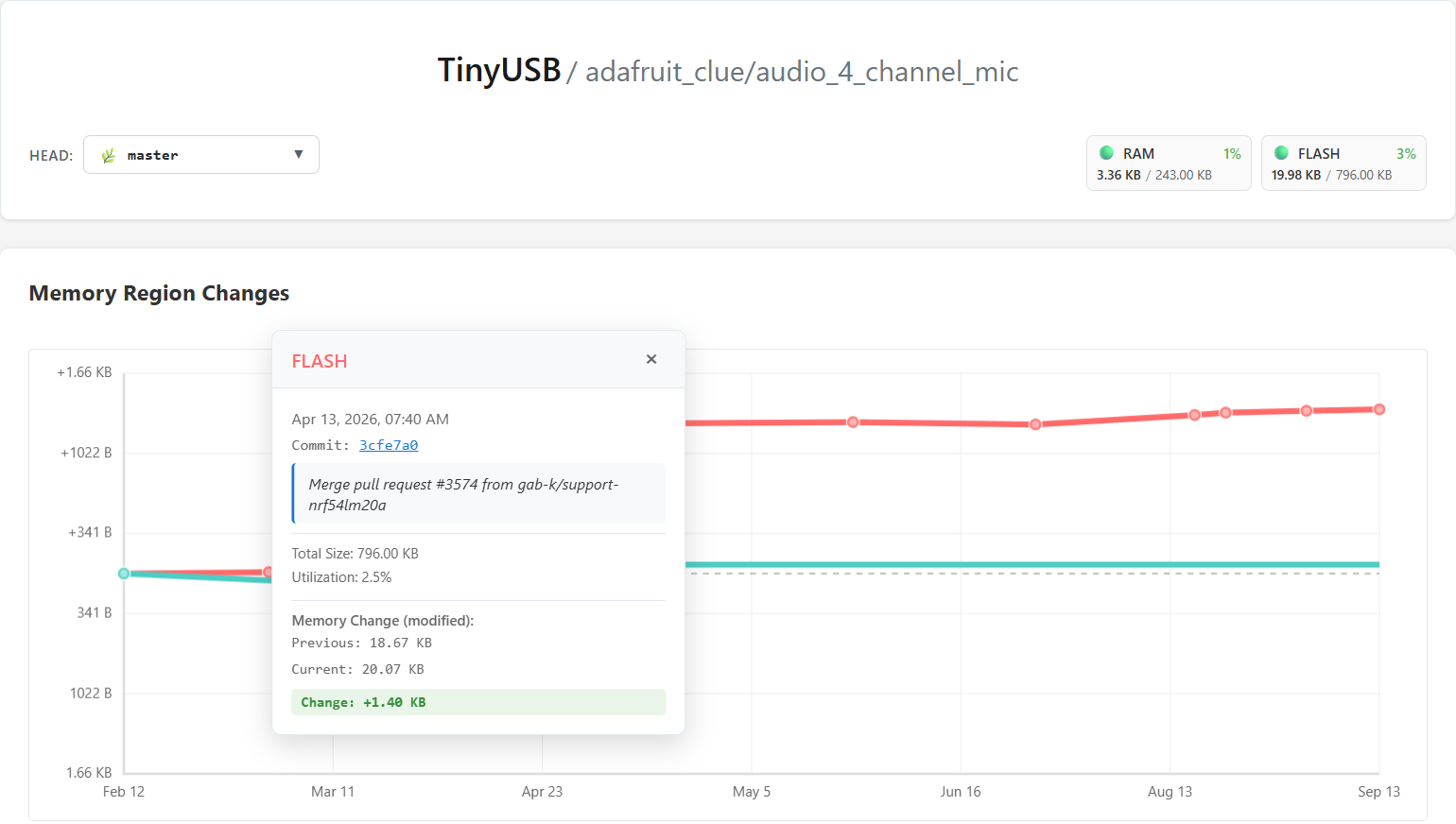This screenshot has height=824, width=1456.
Task: Click the Feb 12 x-axis label
Action: (x=124, y=792)
